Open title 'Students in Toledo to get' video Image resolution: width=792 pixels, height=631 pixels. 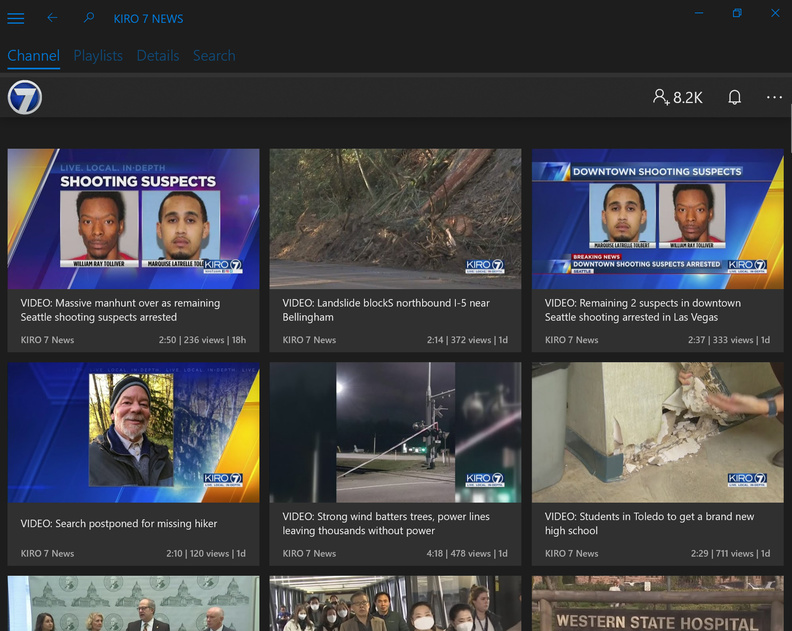click(649, 523)
